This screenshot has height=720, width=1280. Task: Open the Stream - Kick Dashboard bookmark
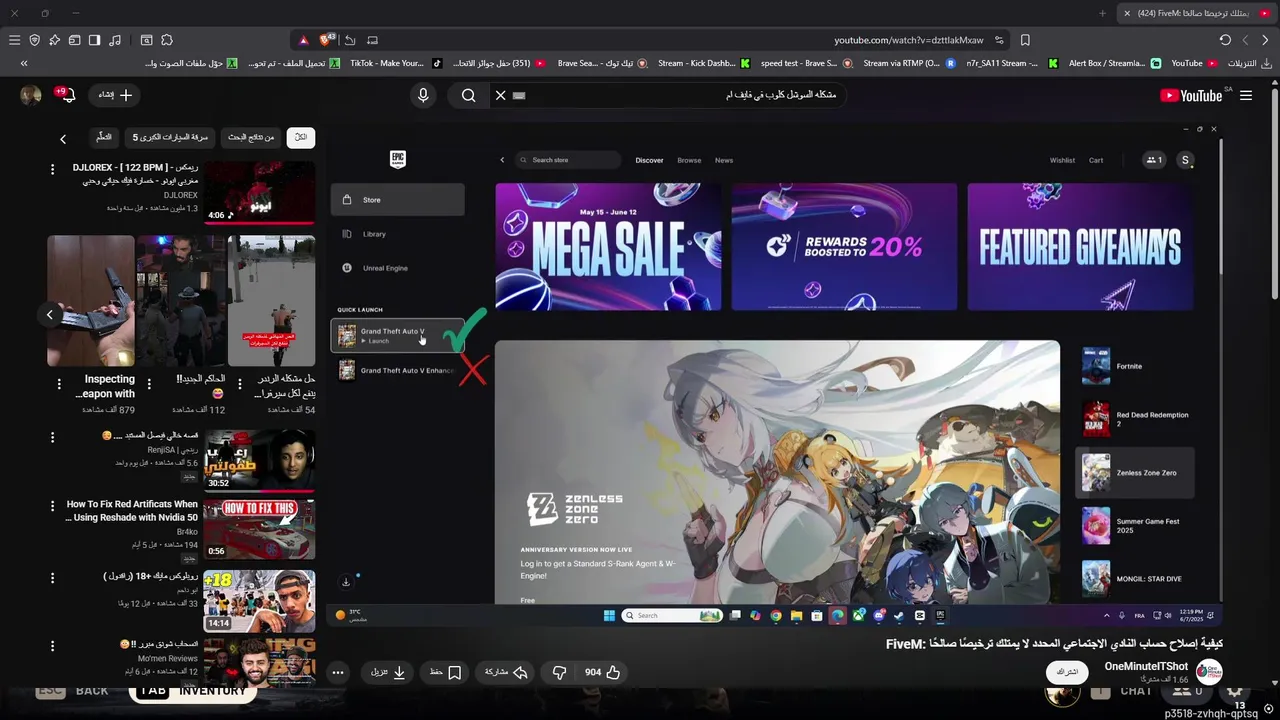click(x=704, y=63)
